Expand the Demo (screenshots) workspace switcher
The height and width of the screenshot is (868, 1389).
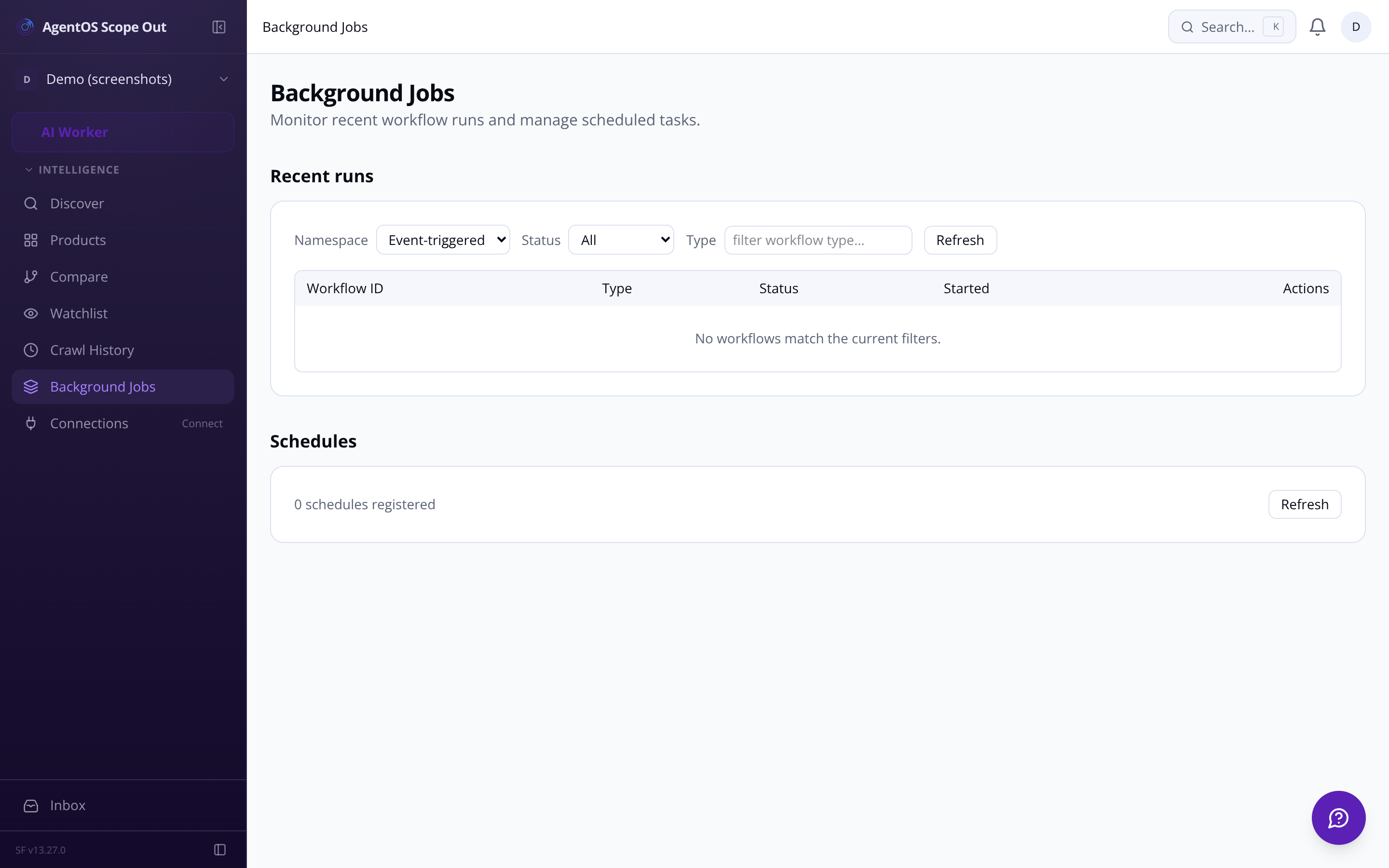[123, 79]
